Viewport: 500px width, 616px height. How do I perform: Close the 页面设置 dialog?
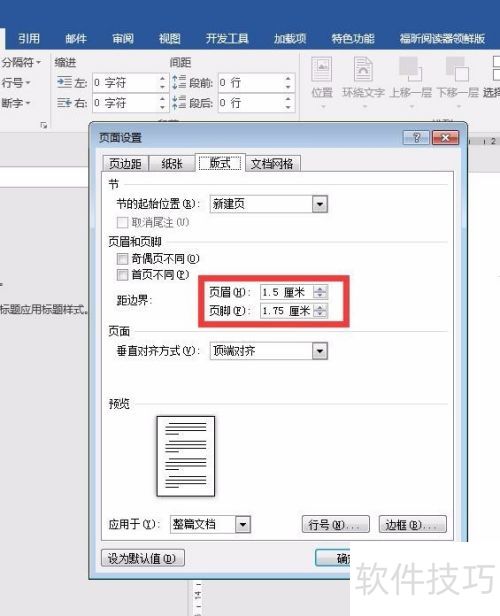(445, 138)
